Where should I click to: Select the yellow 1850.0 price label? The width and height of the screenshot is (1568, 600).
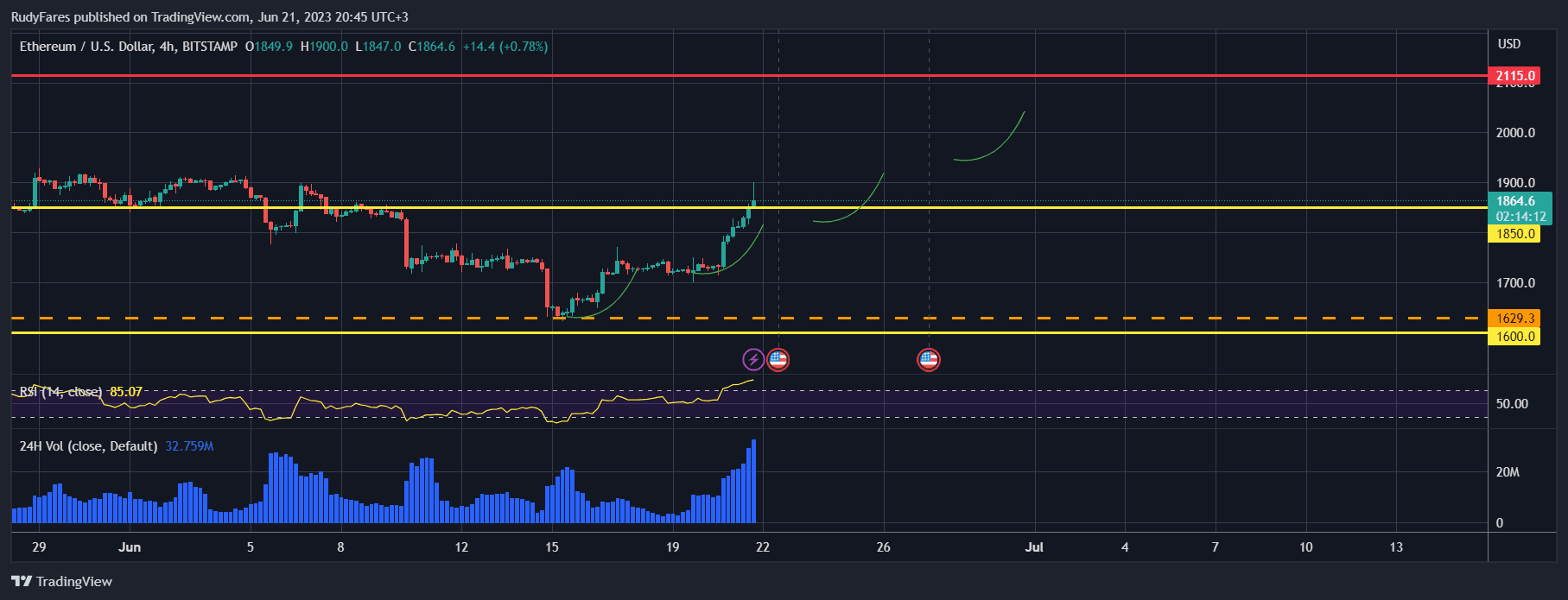coord(1515,234)
